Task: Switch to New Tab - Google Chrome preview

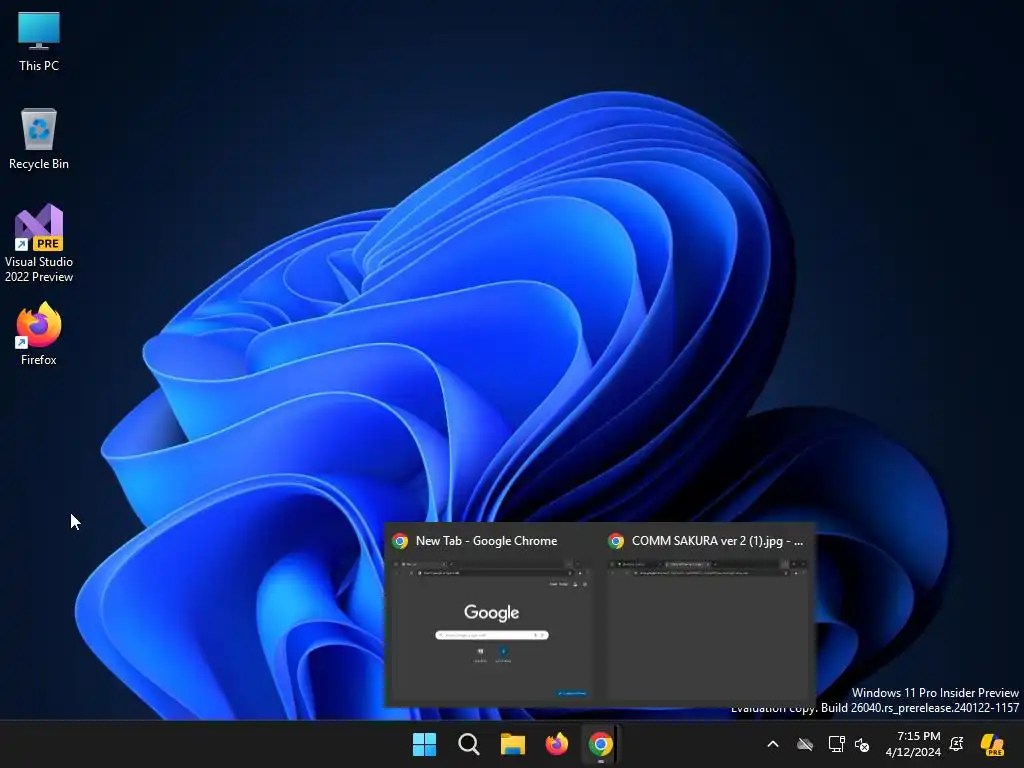Action: point(492,629)
